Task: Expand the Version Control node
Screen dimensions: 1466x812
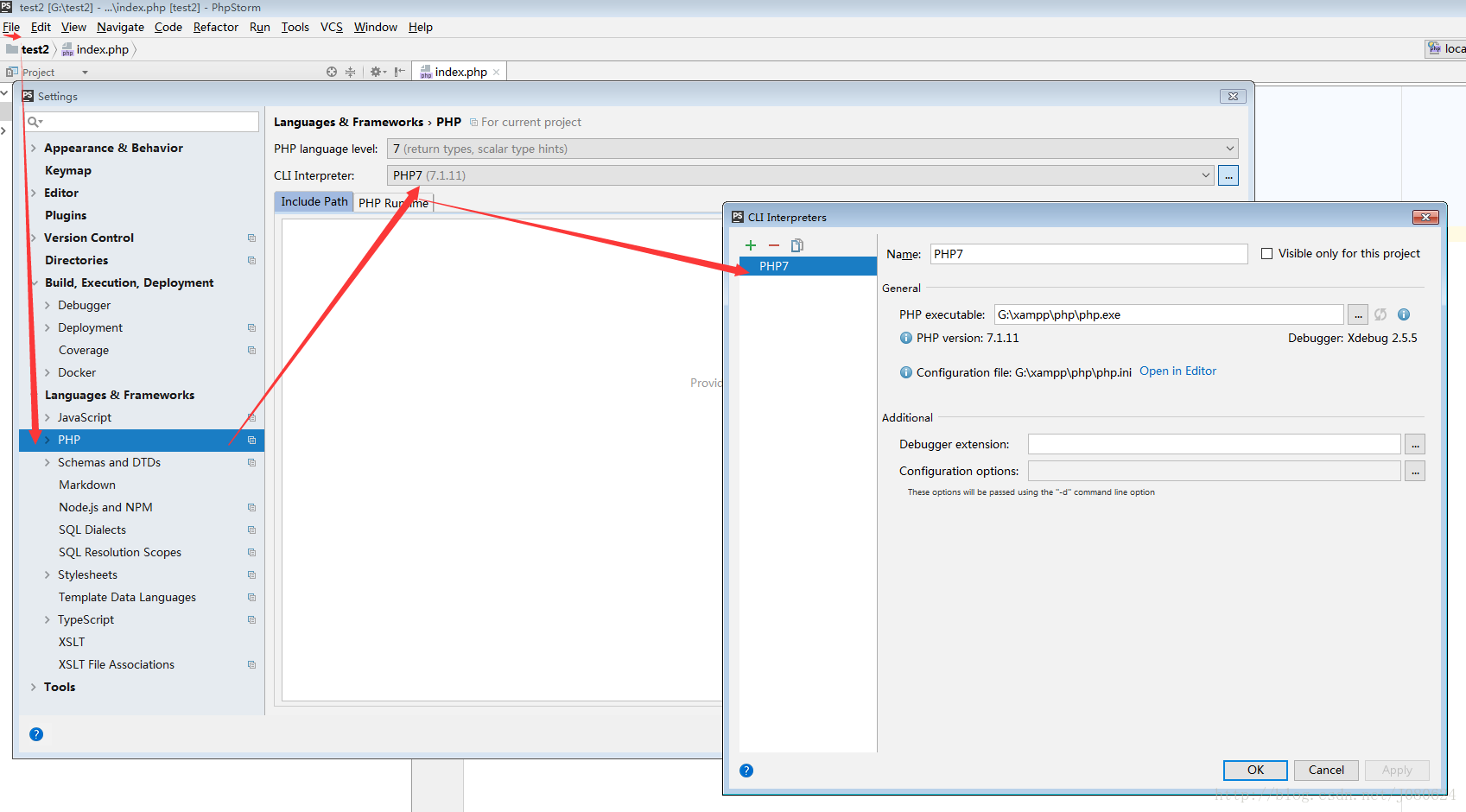Action: pyautogui.click(x=34, y=238)
